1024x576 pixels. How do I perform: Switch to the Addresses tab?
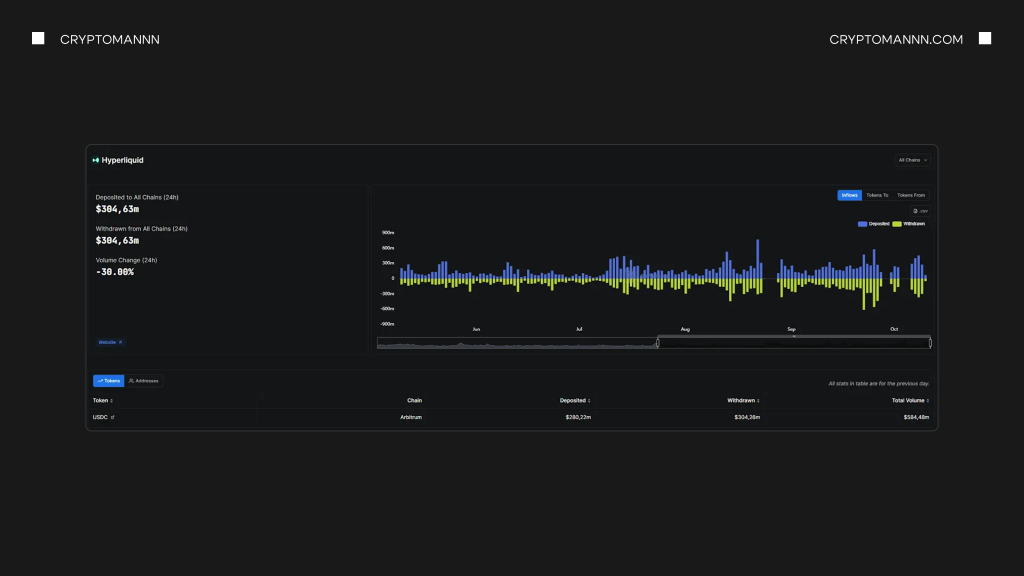tap(143, 381)
